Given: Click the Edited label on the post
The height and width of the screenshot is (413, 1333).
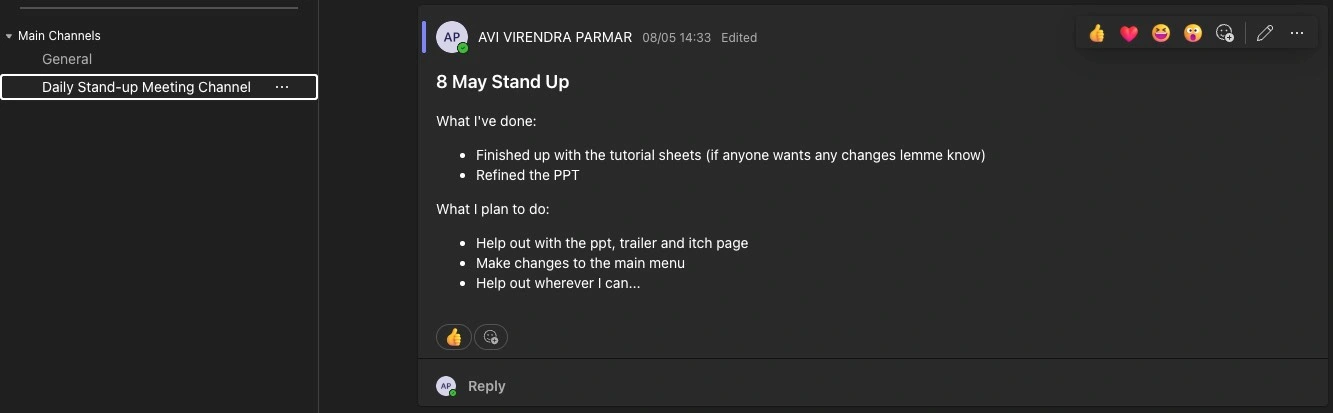Looking at the screenshot, I should click(739, 38).
